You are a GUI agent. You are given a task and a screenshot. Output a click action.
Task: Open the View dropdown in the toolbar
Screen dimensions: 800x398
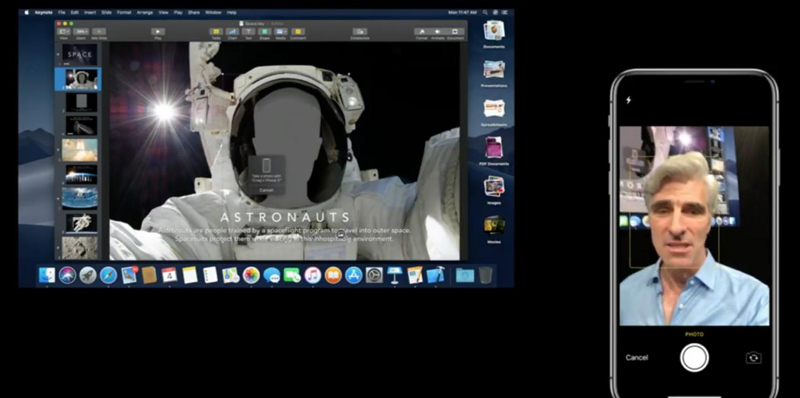64,32
